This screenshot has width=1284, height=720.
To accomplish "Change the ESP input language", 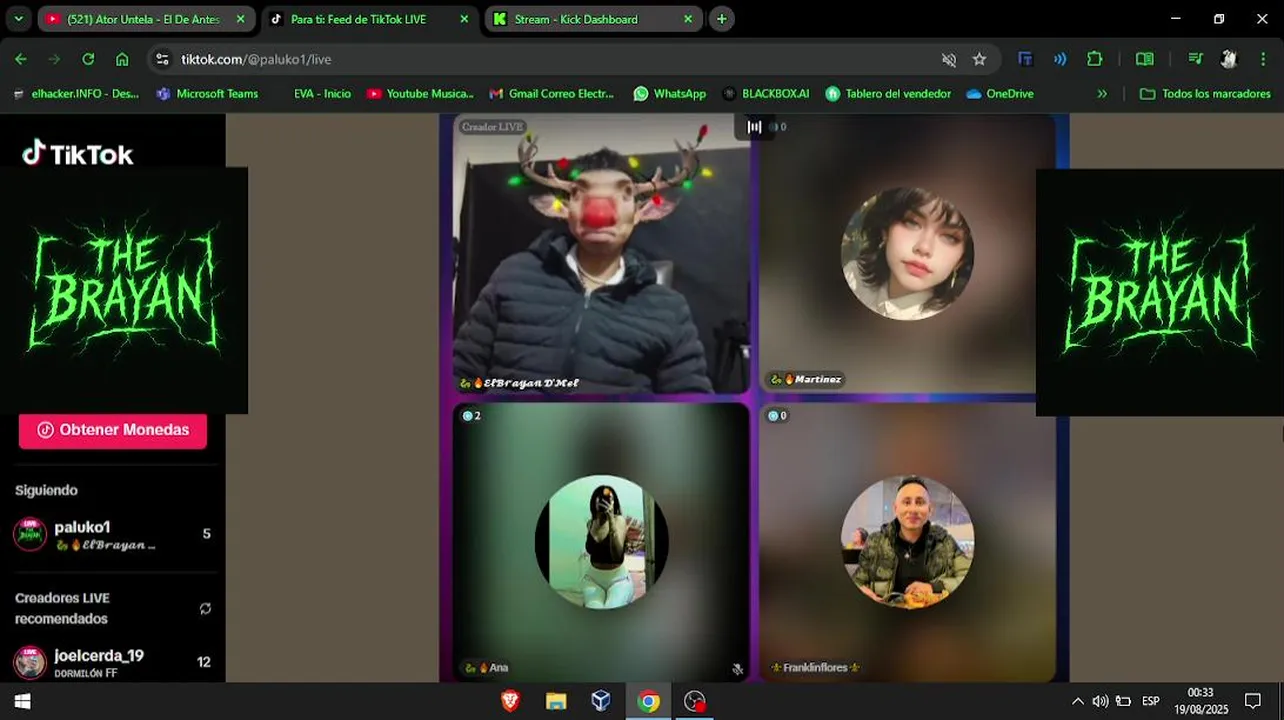I will pos(1151,701).
